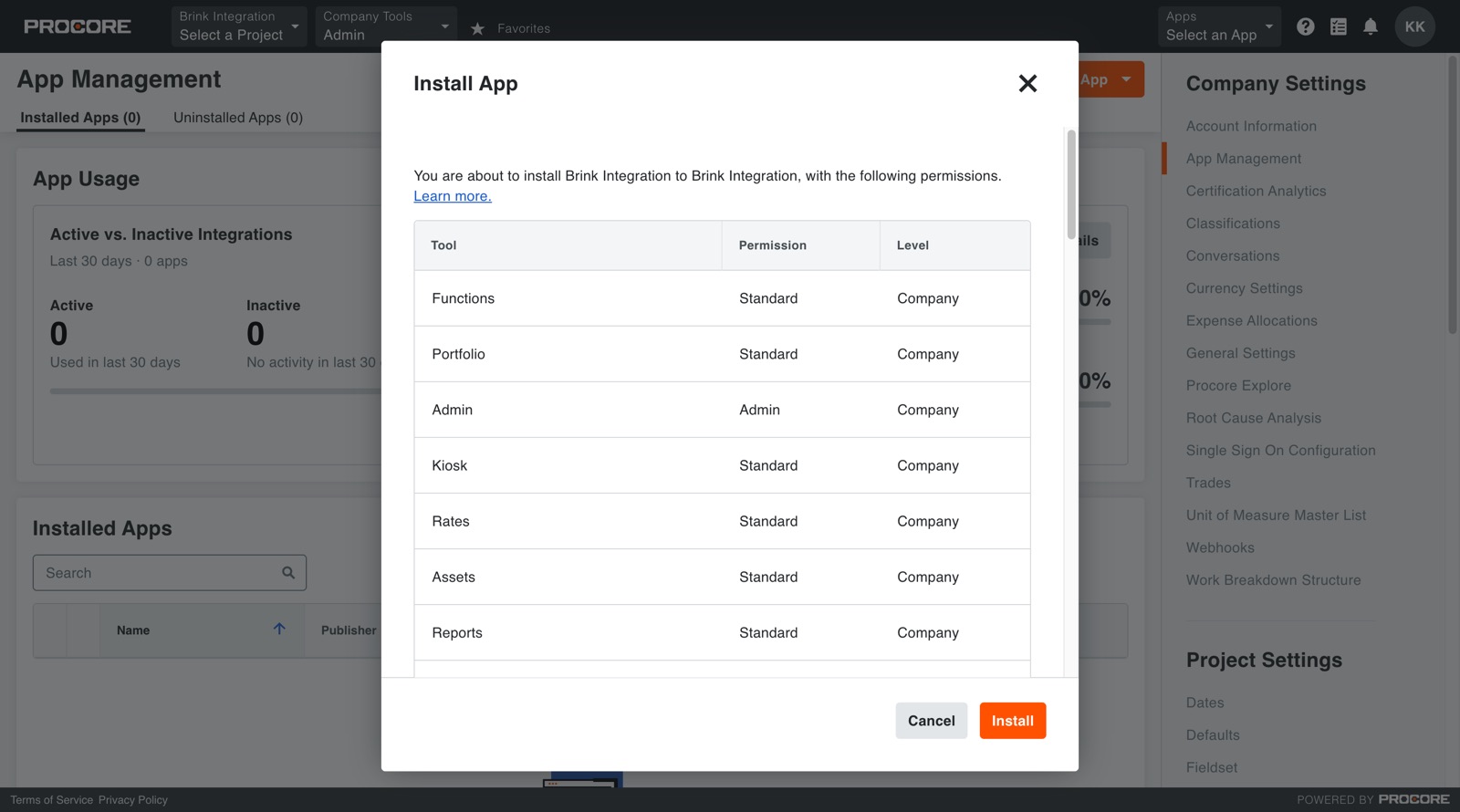Viewport: 1460px width, 812px height.
Task: Sort by Name using the arrow icon
Action: (279, 629)
